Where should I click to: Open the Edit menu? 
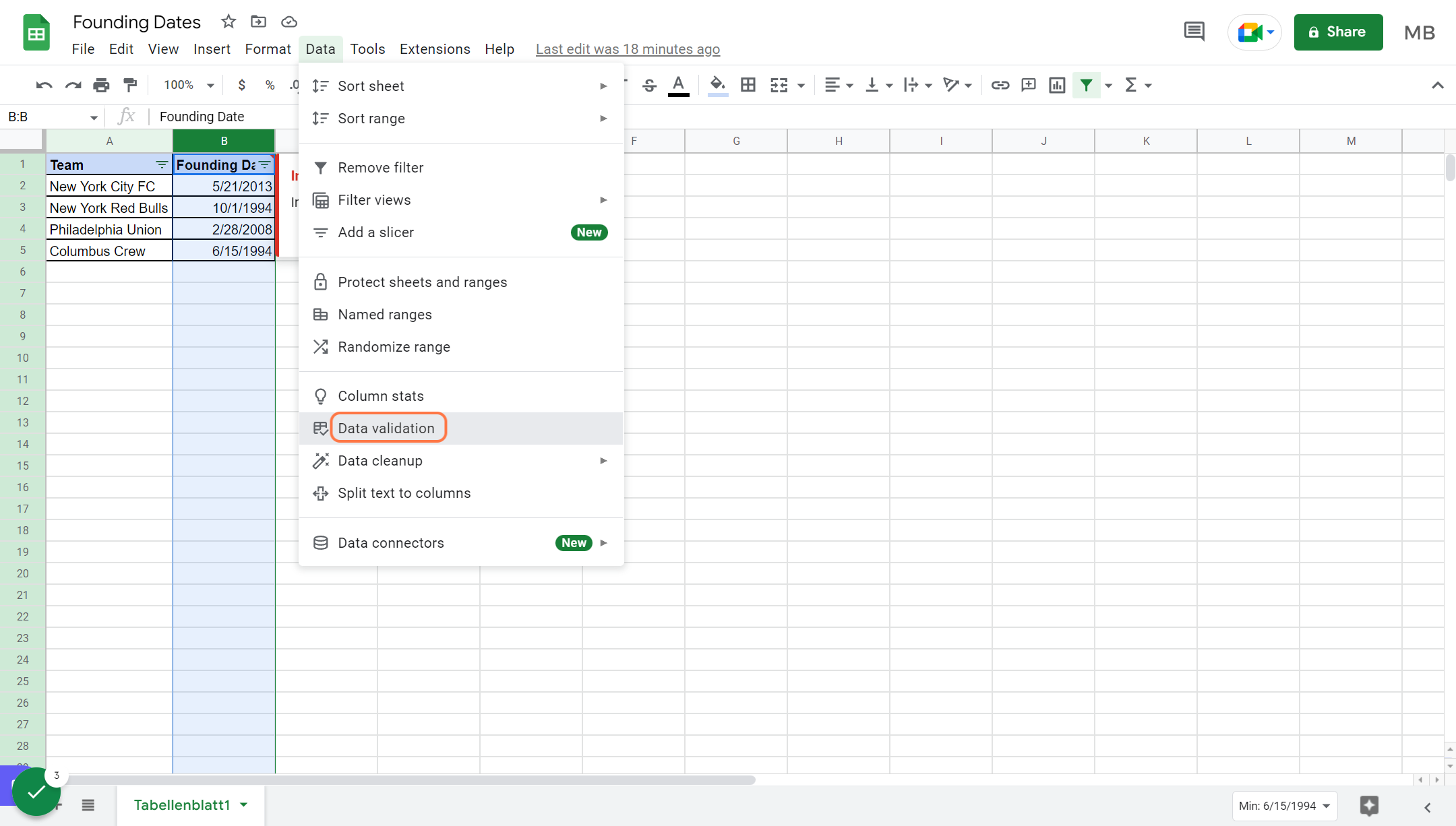pyautogui.click(x=121, y=49)
